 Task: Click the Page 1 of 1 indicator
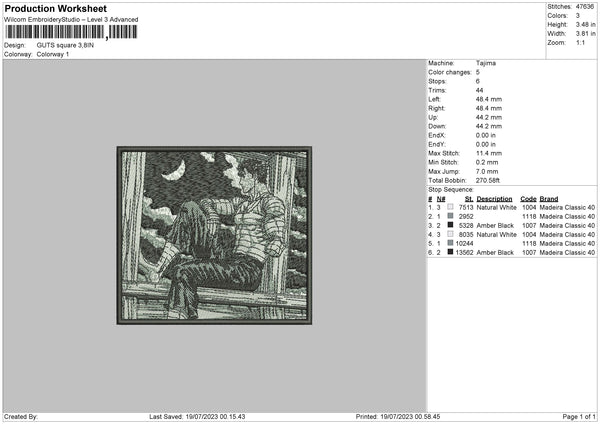[579, 417]
